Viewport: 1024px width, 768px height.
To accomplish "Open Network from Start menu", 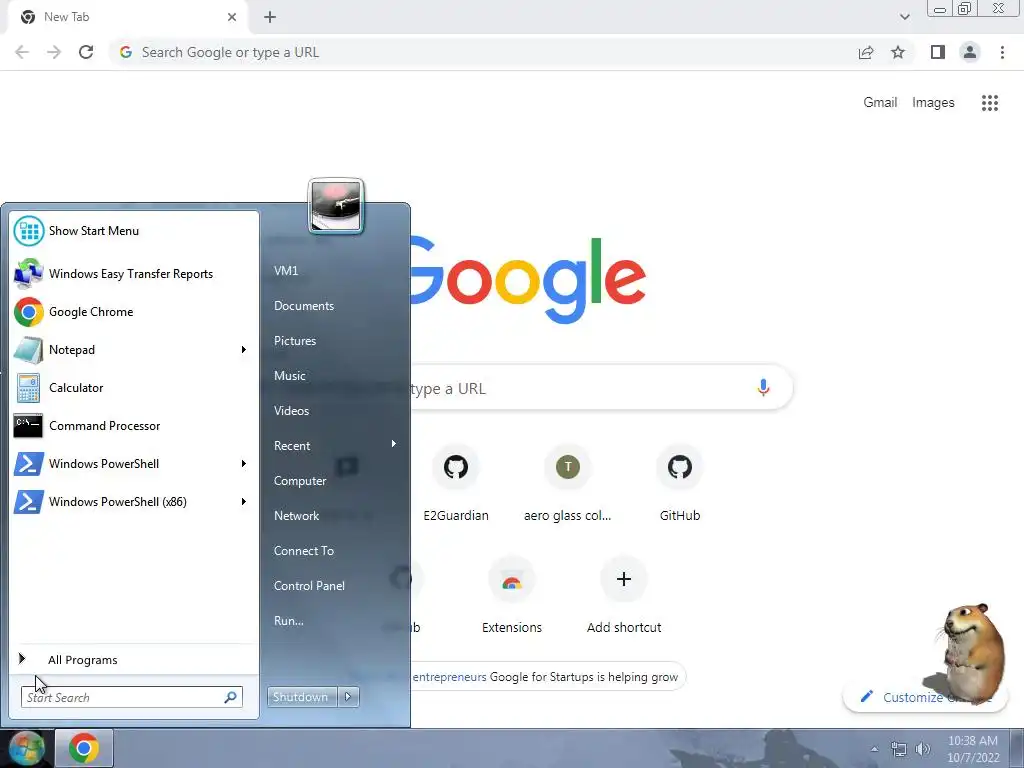I will [296, 516].
